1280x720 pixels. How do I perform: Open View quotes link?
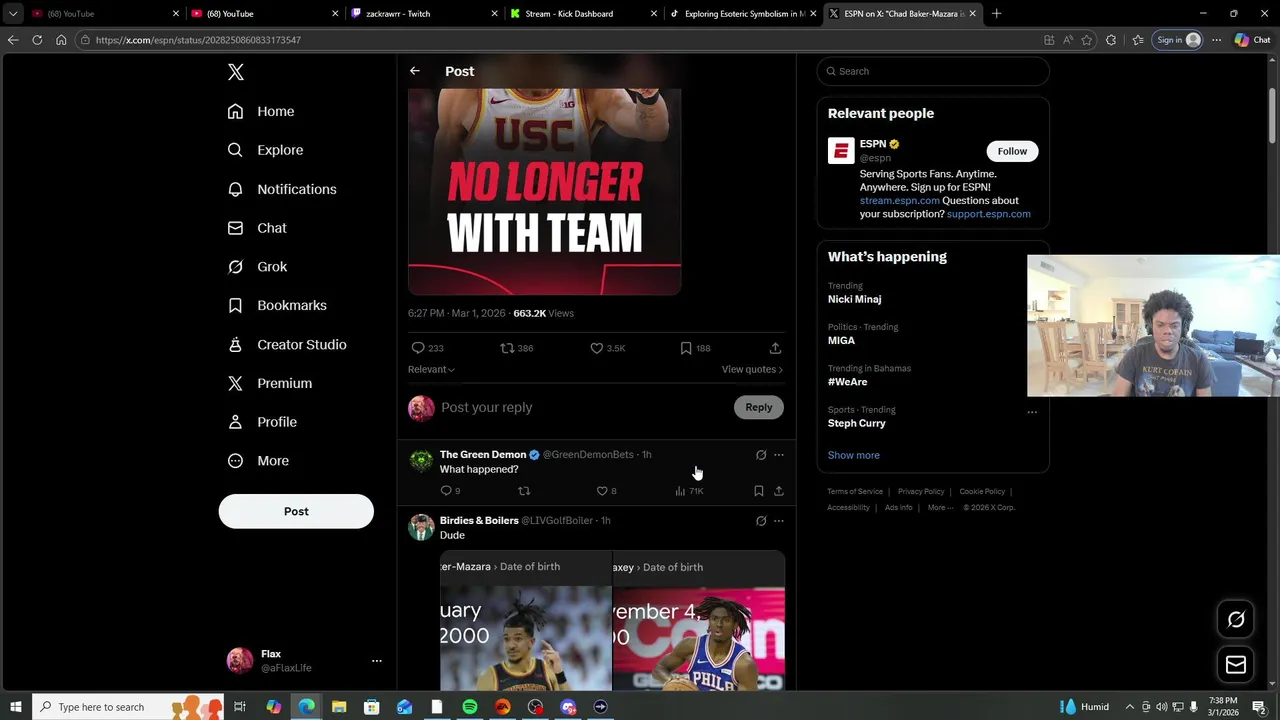point(752,369)
